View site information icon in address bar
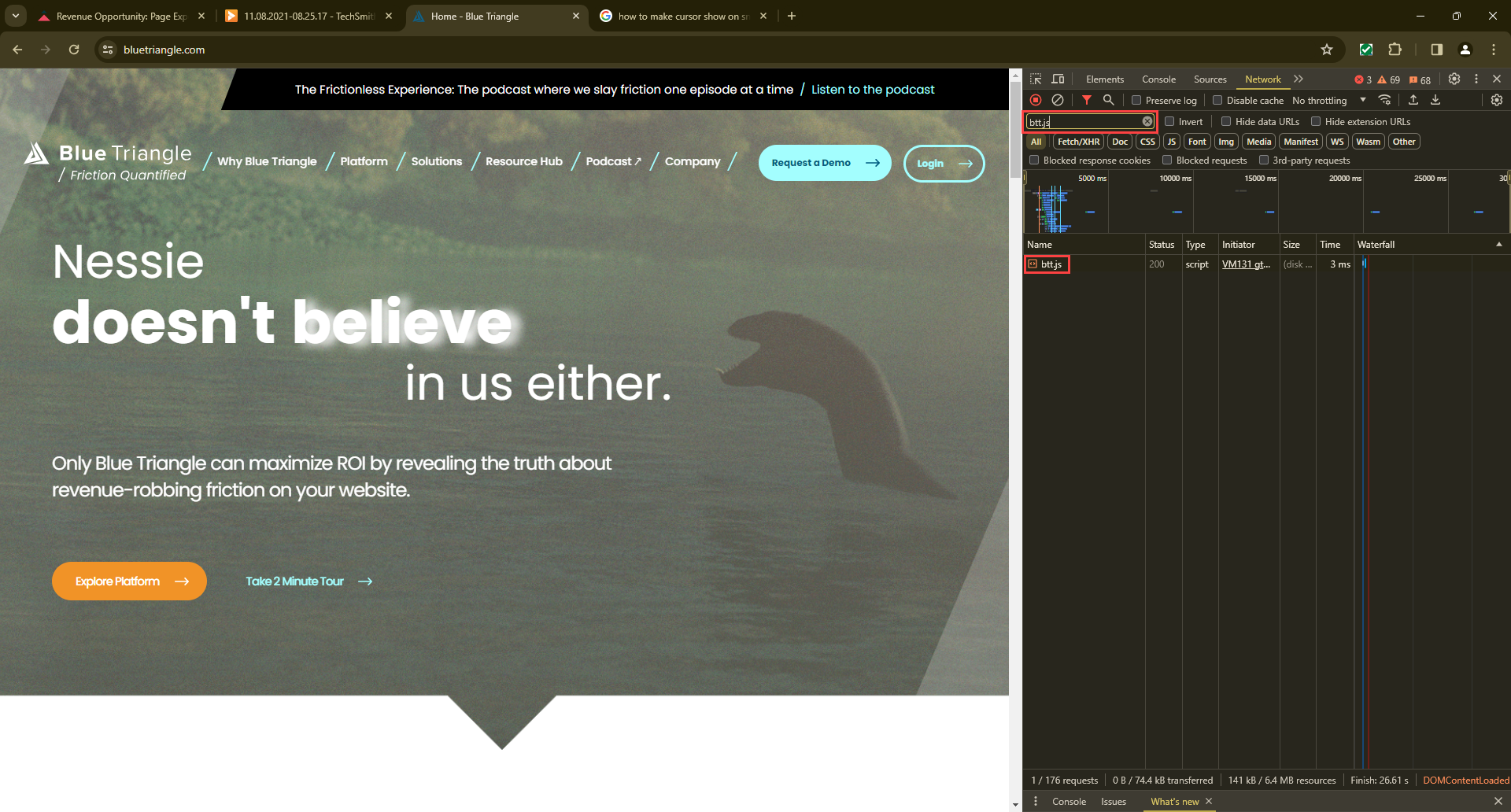Viewport: 1511px width, 812px height. (x=109, y=50)
